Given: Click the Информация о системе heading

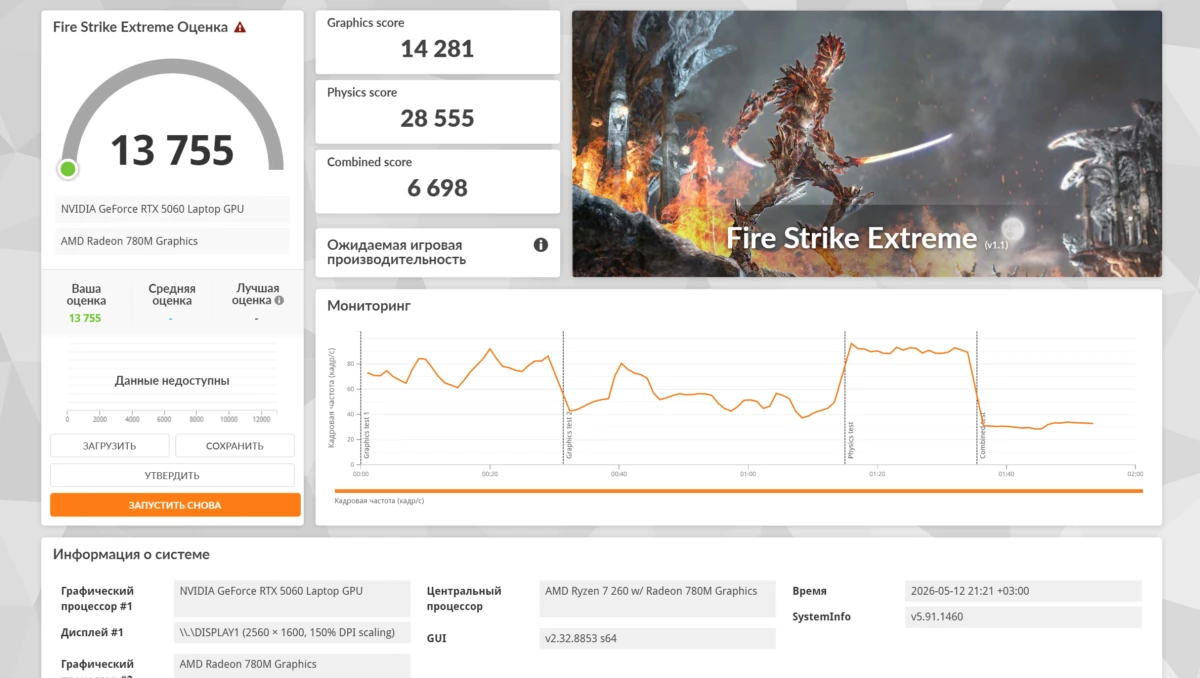Looking at the screenshot, I should 131,554.
